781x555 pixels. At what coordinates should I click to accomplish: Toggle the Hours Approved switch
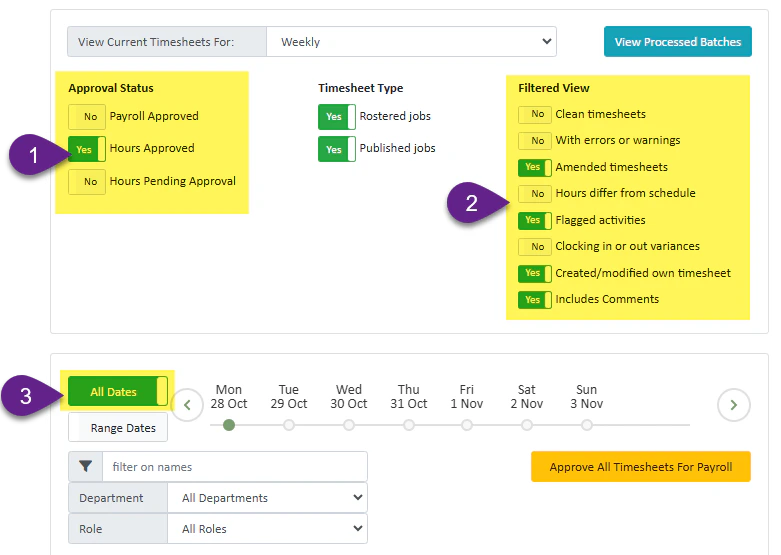coord(87,149)
